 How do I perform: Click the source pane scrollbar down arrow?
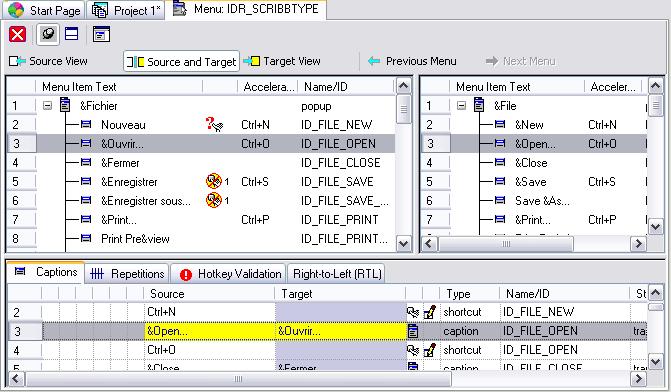pyautogui.click(x=403, y=244)
